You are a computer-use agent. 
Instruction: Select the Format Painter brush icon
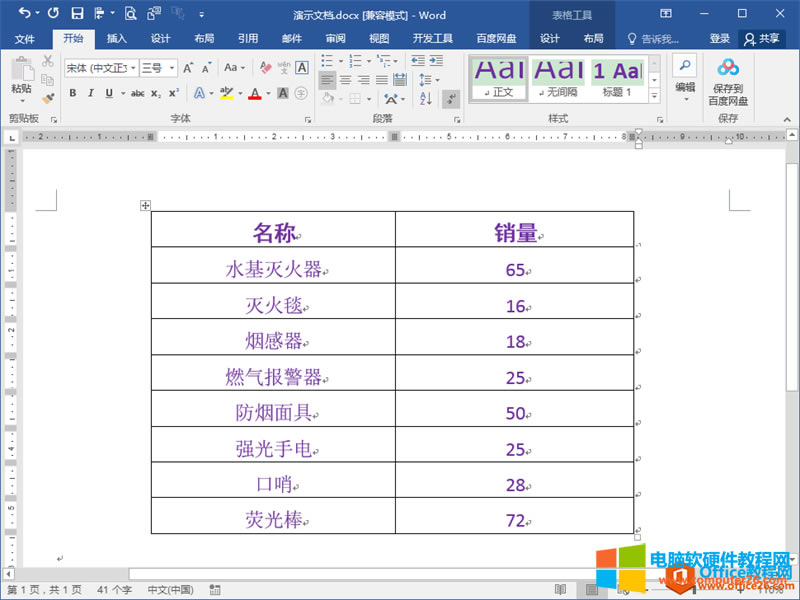[48, 98]
